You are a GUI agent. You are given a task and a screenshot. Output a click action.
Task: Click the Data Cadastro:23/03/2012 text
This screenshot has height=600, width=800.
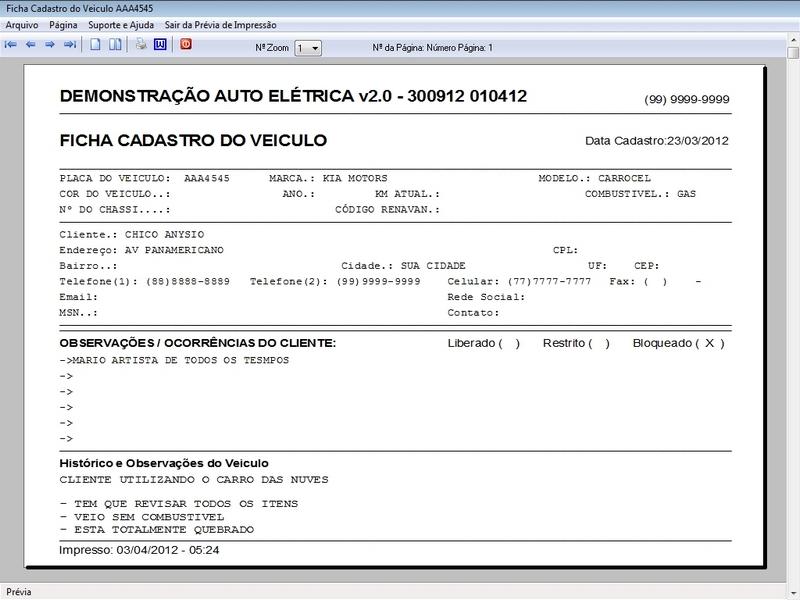pyautogui.click(x=657, y=141)
